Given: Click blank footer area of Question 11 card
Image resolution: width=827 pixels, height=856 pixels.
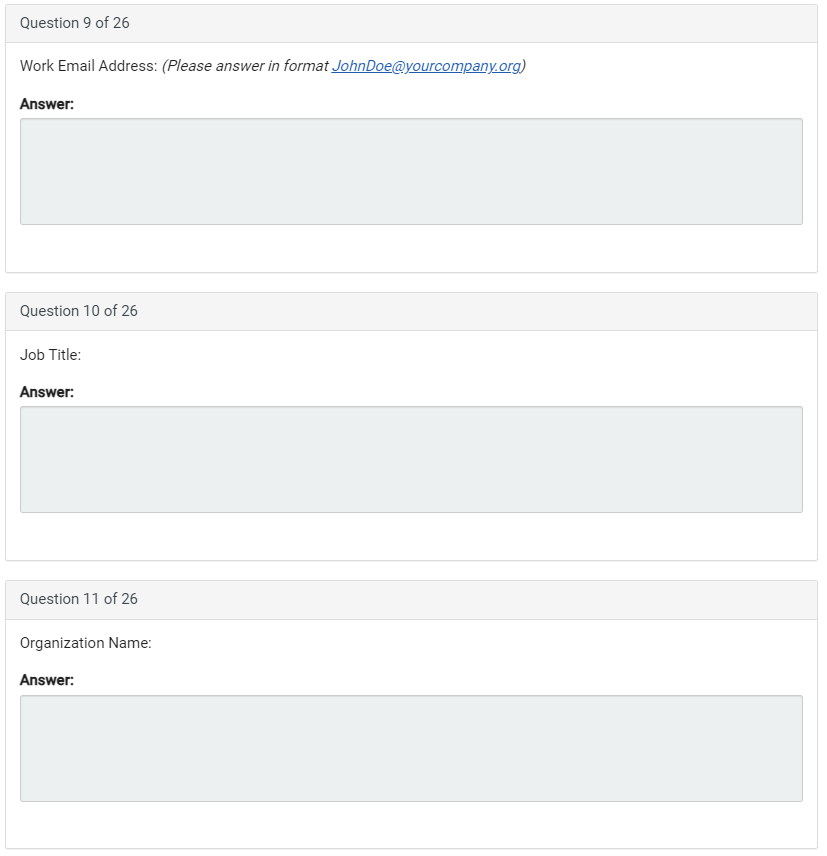Looking at the screenshot, I should [x=411, y=825].
